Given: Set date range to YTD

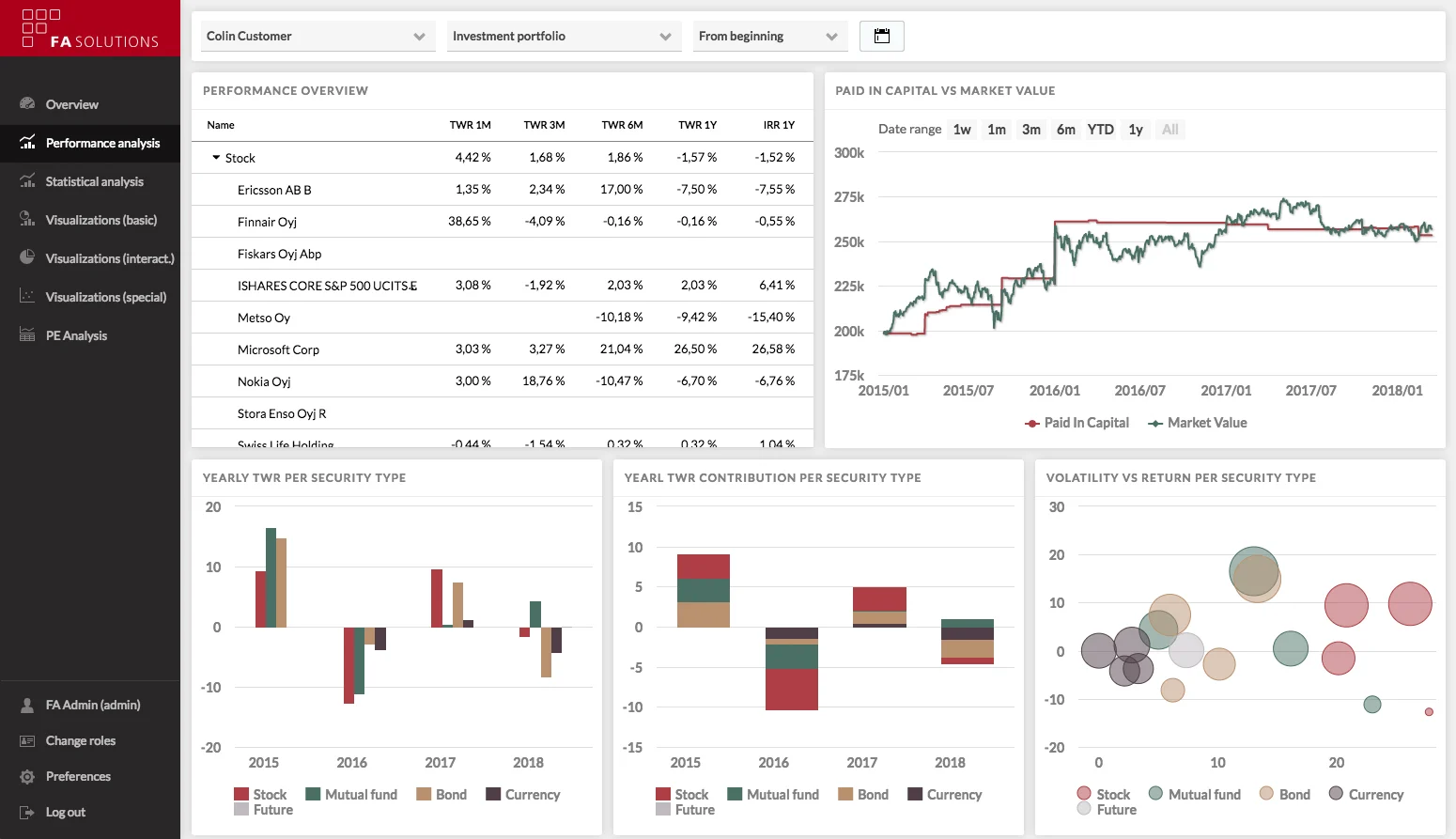Looking at the screenshot, I should point(1100,130).
